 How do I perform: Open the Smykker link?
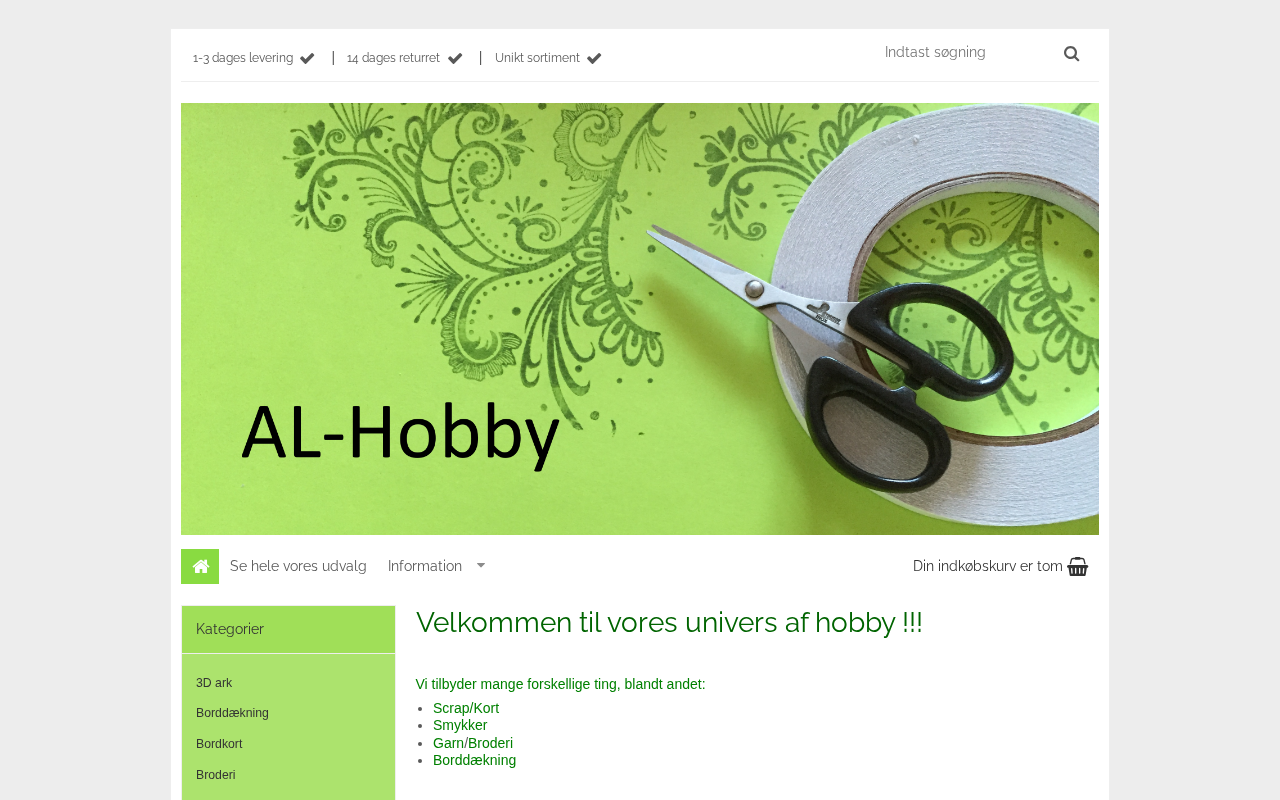460,725
